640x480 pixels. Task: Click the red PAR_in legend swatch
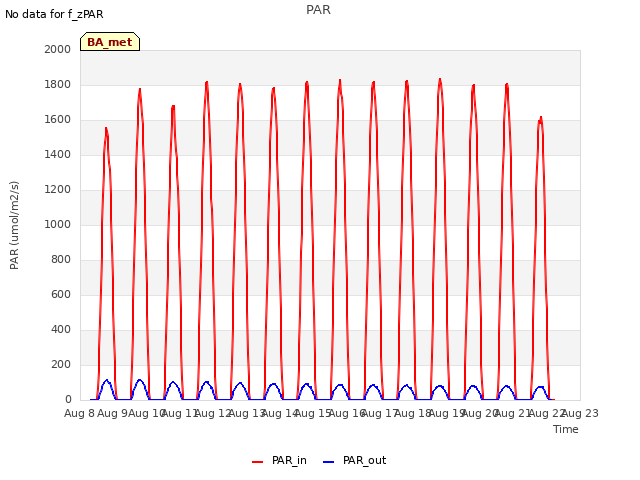click(x=258, y=462)
